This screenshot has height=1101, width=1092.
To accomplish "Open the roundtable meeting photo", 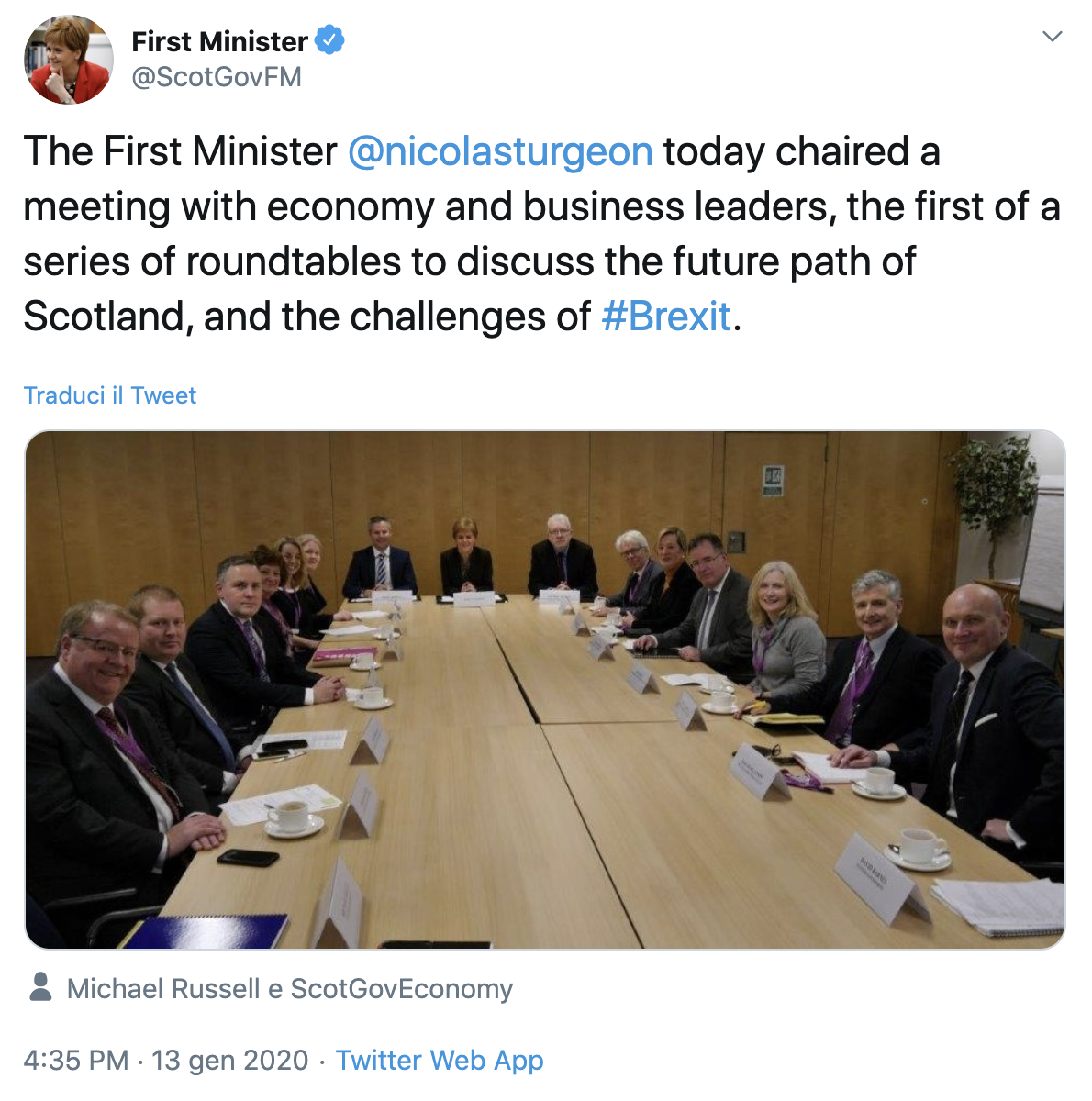I will [x=545, y=690].
